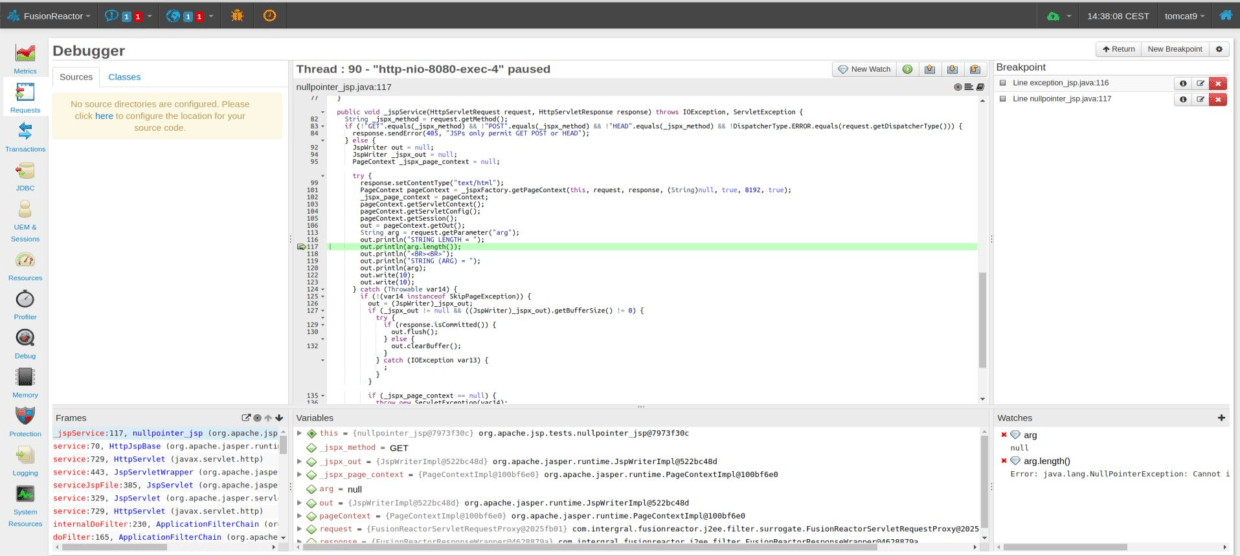Click the source code vertical scrollbar

[981, 300]
